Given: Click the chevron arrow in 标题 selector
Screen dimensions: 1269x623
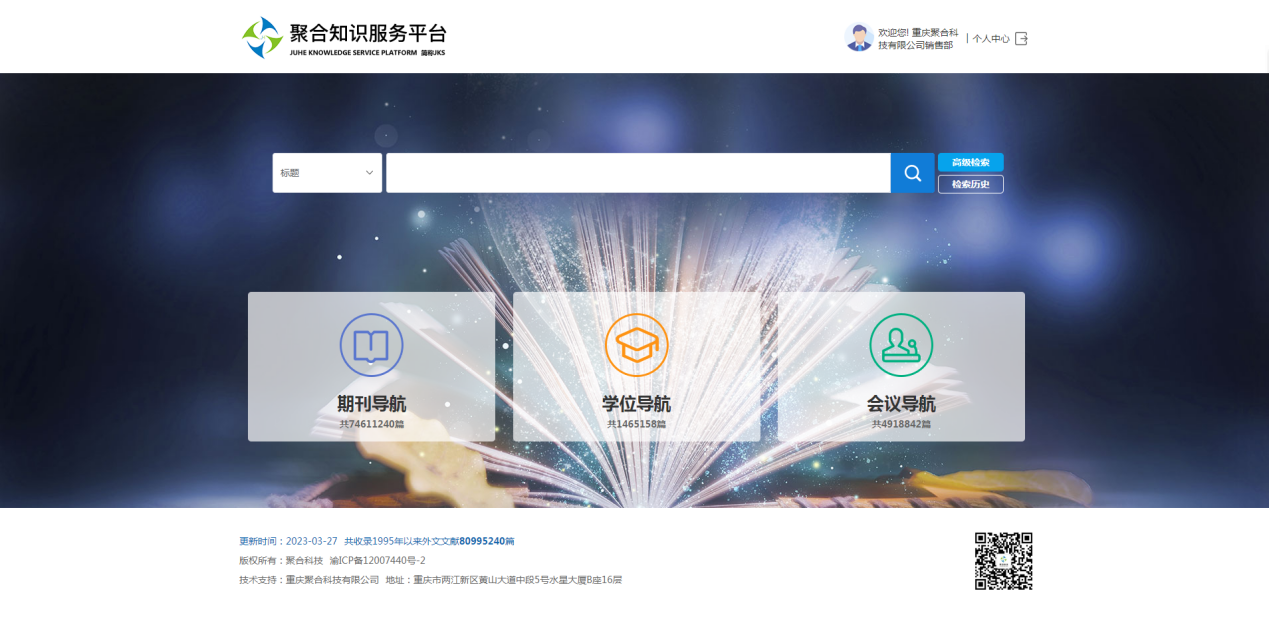Looking at the screenshot, I should (369, 173).
